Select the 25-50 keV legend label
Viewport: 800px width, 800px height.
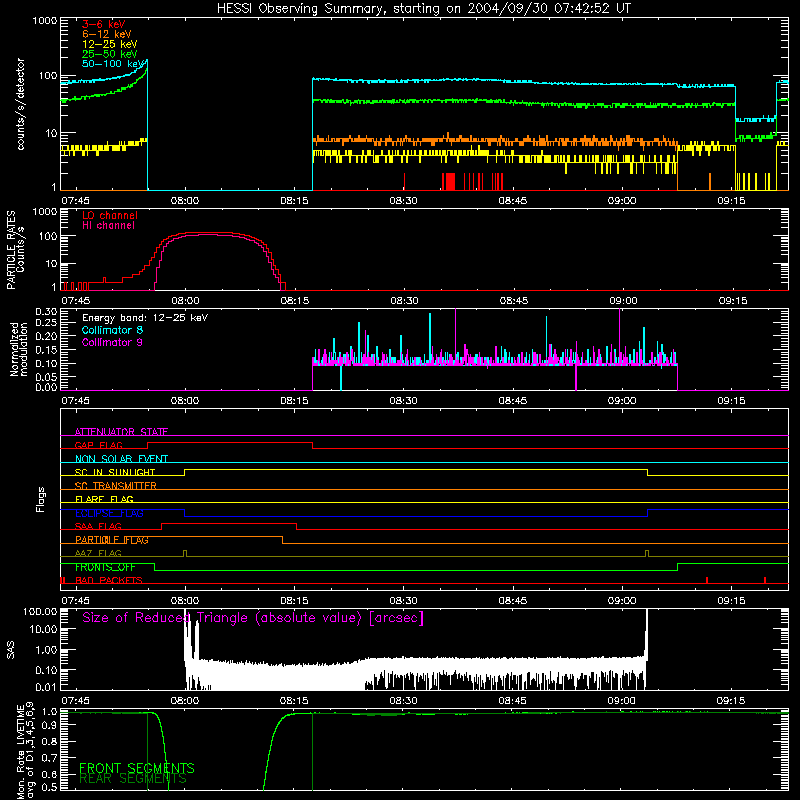pyautogui.click(x=110, y=54)
